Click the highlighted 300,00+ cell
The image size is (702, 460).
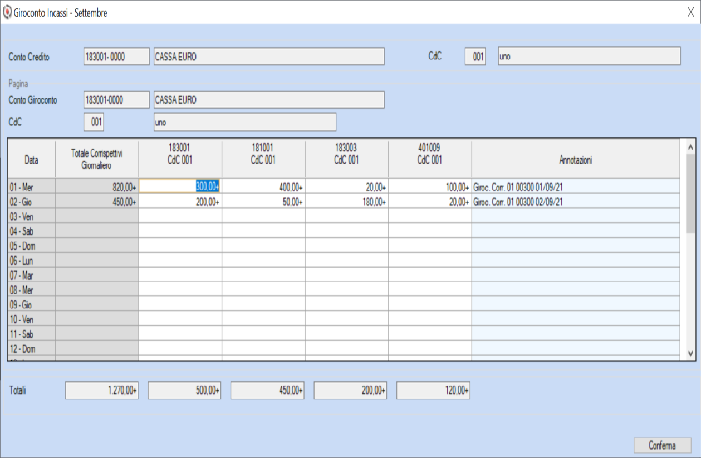pyautogui.click(x=180, y=187)
